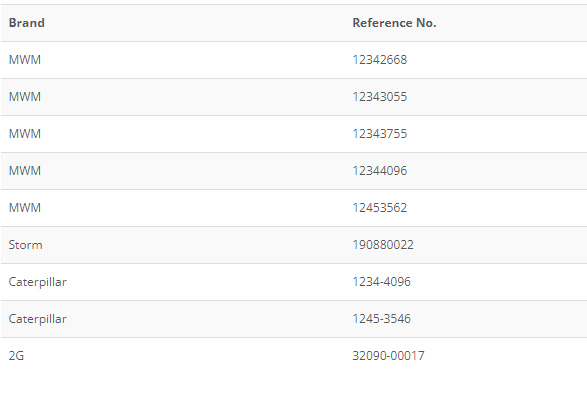Click MWM brand in 12342668 row
Screen dimensions: 587x393
25,60
